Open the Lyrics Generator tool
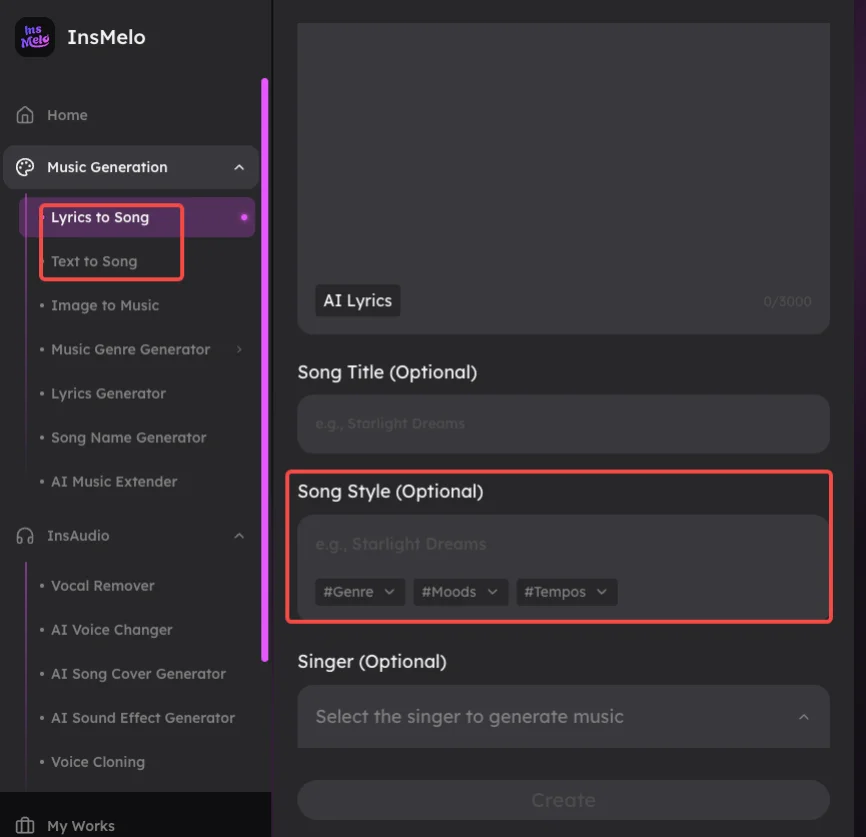This screenshot has height=837, width=866. point(107,393)
